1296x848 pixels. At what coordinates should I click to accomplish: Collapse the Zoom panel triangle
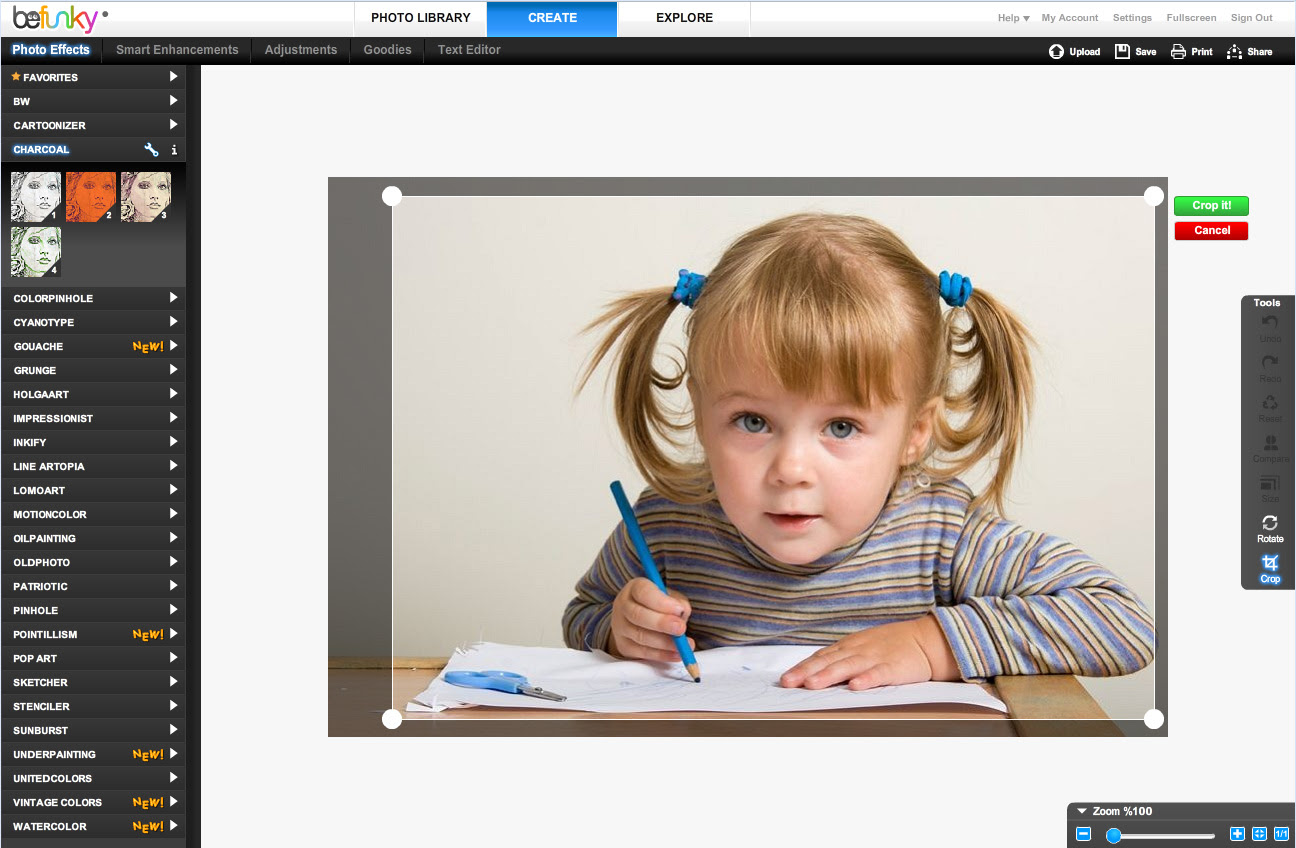1082,811
